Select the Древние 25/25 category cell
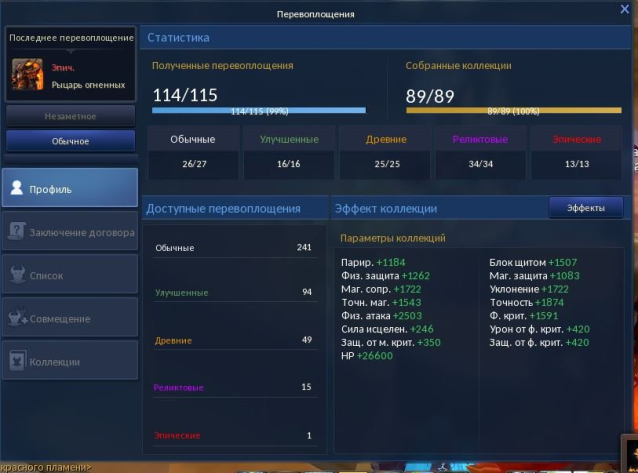This screenshot has height=473, width=638. (384, 151)
